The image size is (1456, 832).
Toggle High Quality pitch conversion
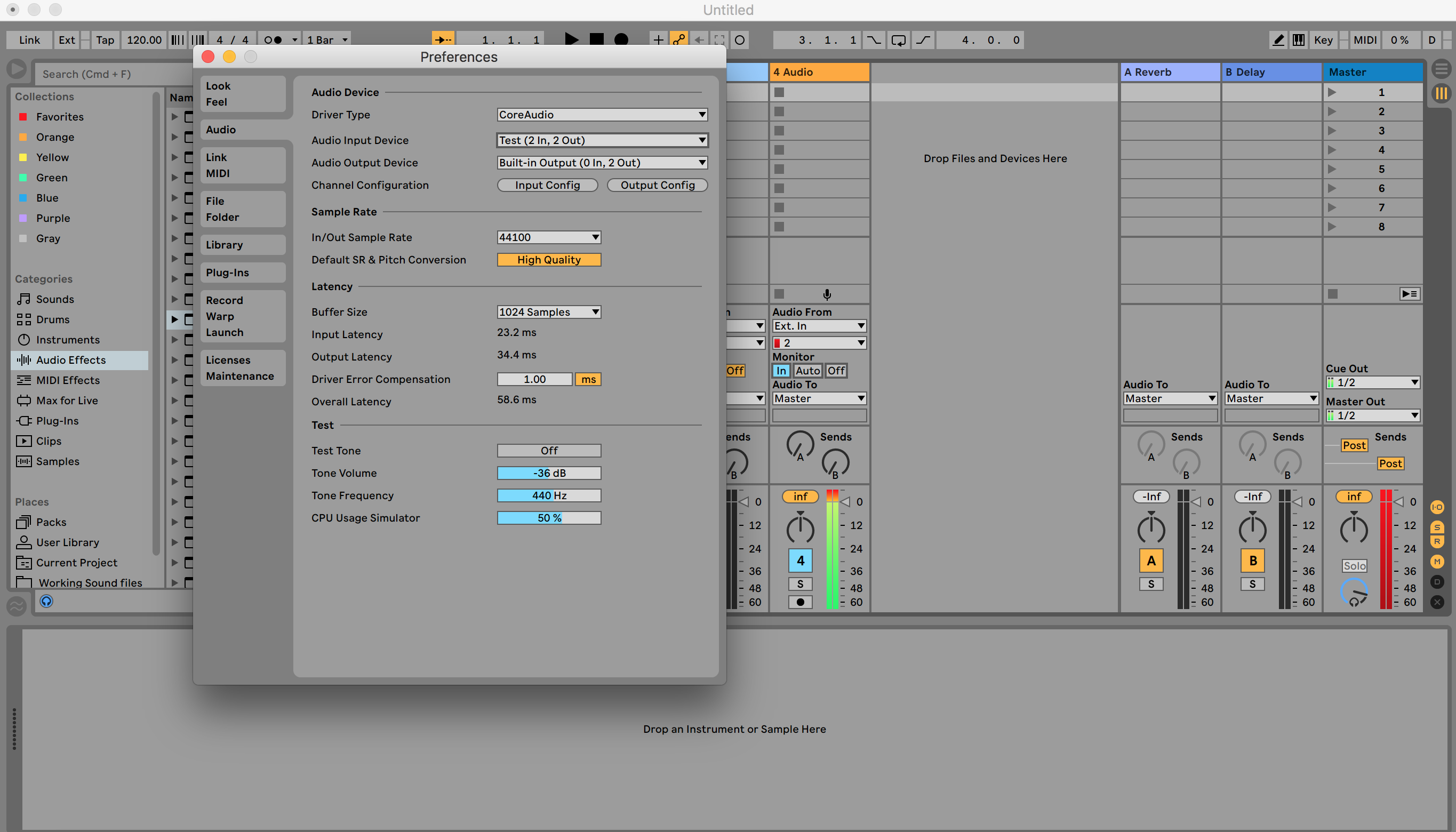tap(549, 259)
